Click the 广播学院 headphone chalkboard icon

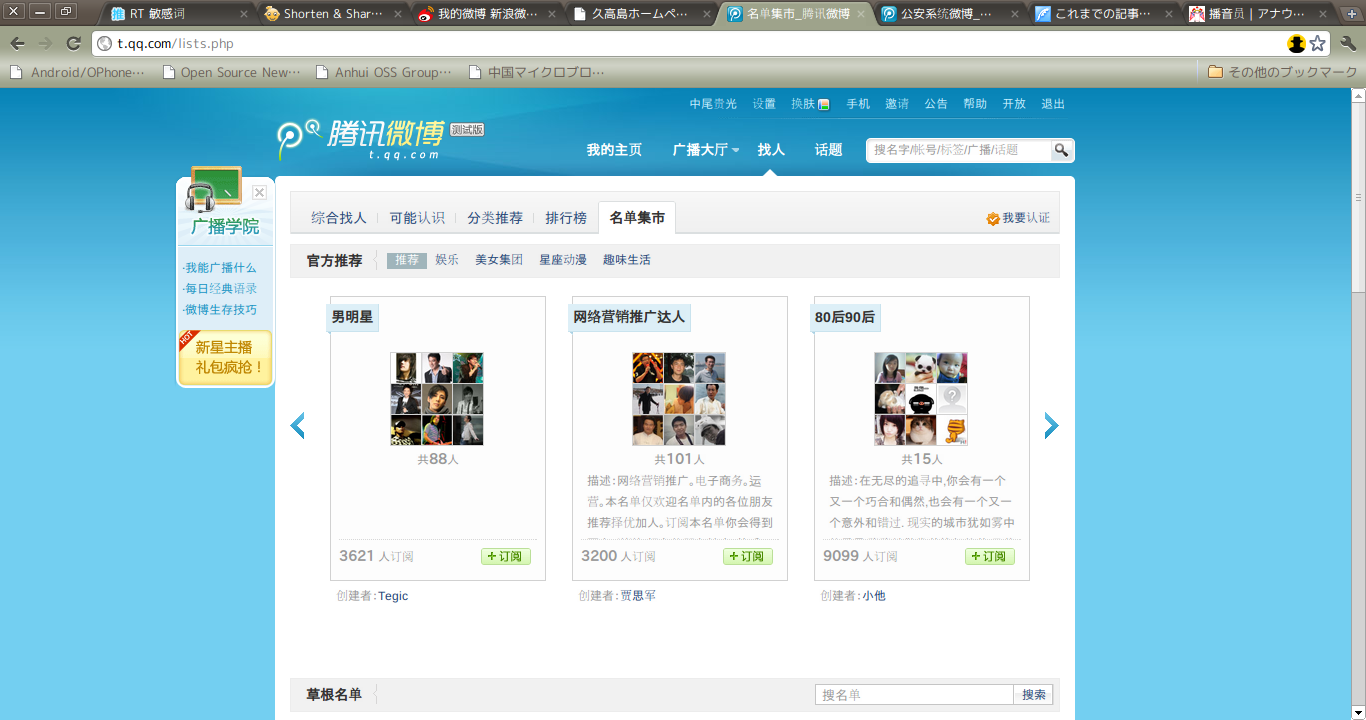pos(213,188)
